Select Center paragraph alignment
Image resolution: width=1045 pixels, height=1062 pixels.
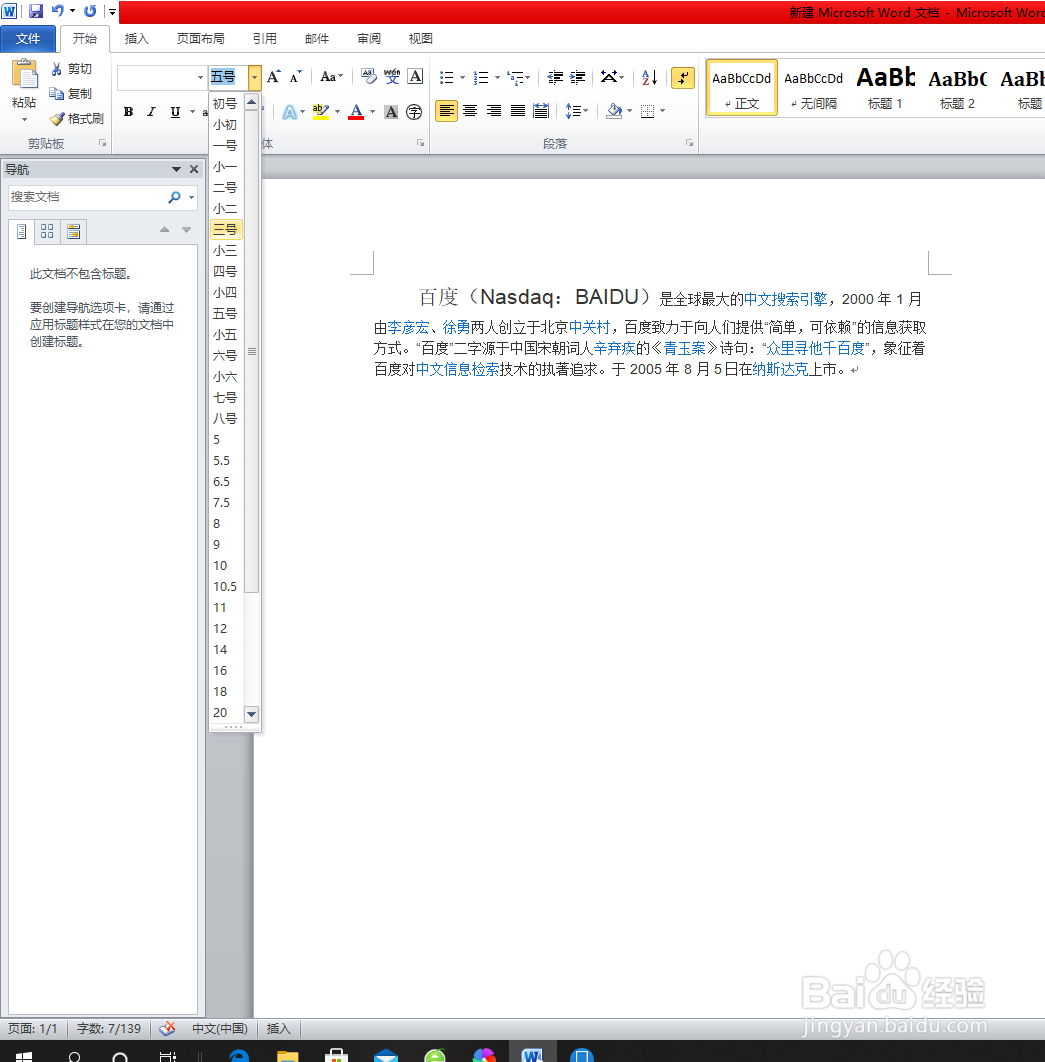470,110
